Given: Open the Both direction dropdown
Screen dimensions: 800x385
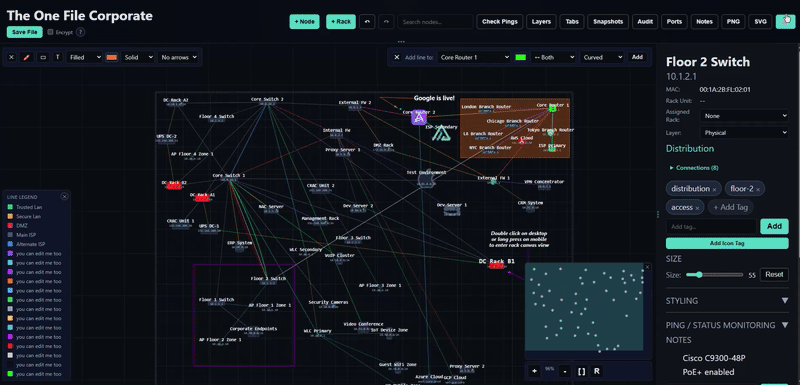Looking at the screenshot, I should (553, 58).
